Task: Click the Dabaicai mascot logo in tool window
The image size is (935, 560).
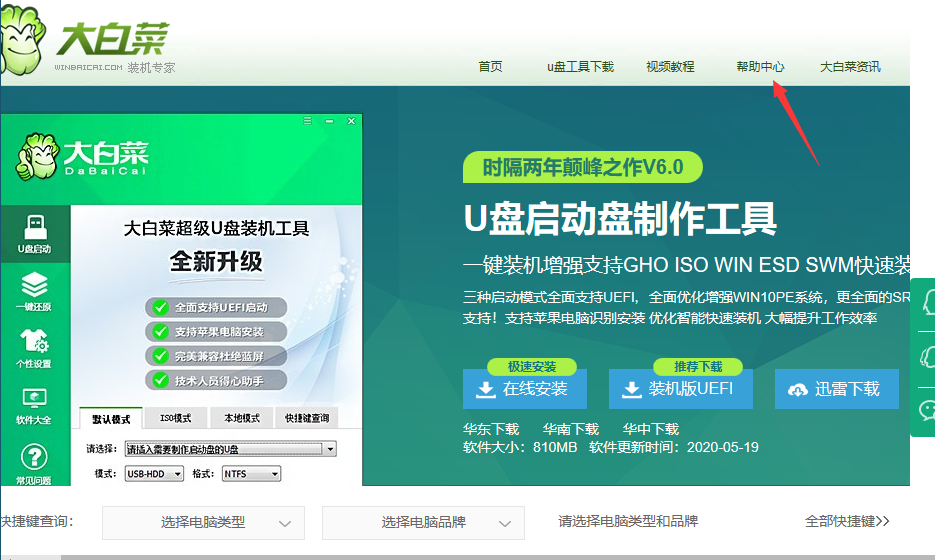Action: coord(38,156)
